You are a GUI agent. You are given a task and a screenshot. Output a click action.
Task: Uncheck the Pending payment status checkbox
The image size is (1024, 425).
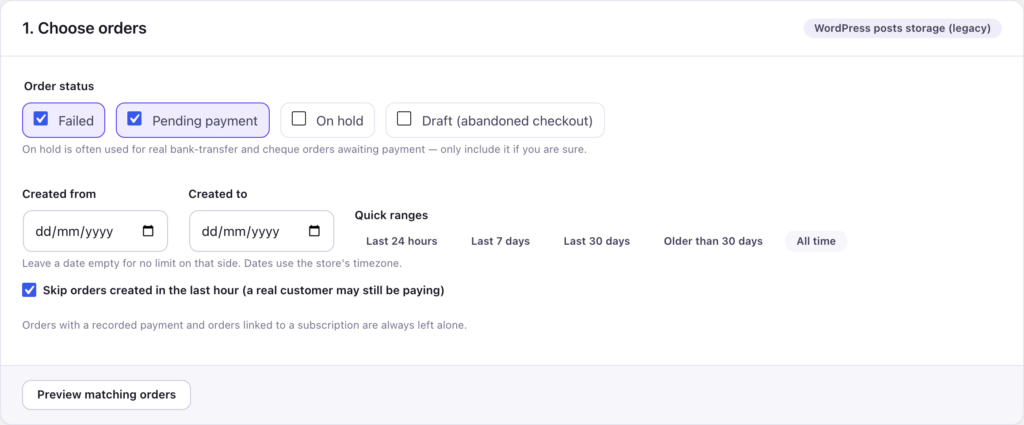tap(135, 119)
